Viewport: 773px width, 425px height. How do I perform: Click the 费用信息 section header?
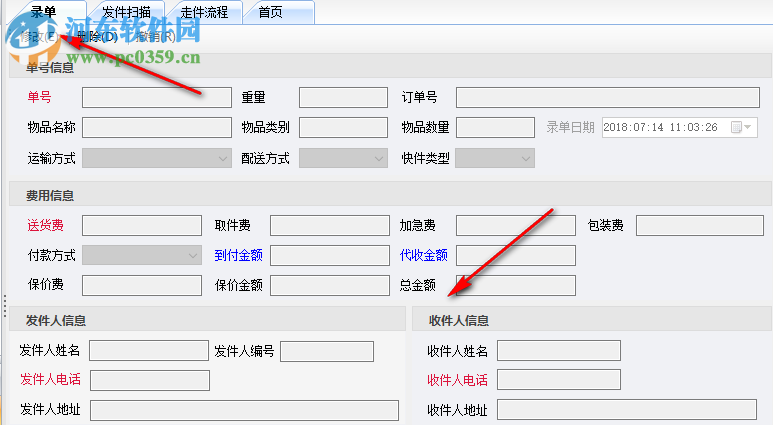(x=390, y=194)
